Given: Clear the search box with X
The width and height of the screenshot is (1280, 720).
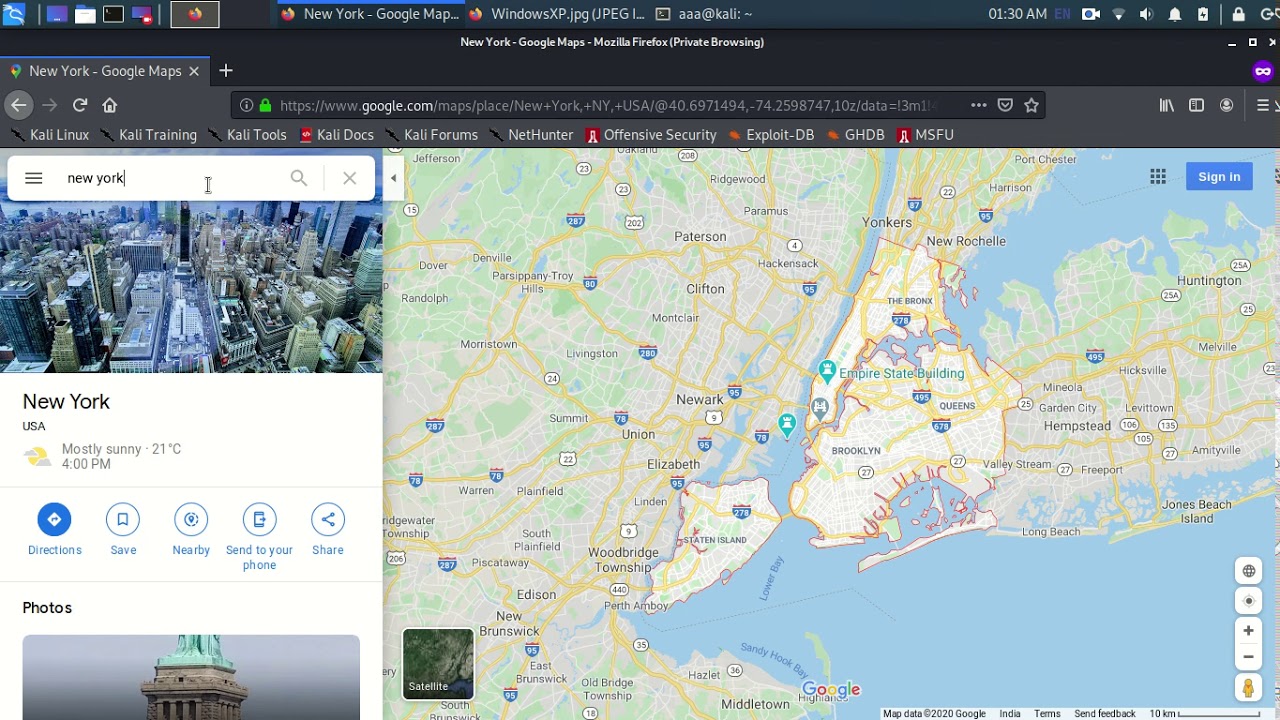Looking at the screenshot, I should [349, 178].
